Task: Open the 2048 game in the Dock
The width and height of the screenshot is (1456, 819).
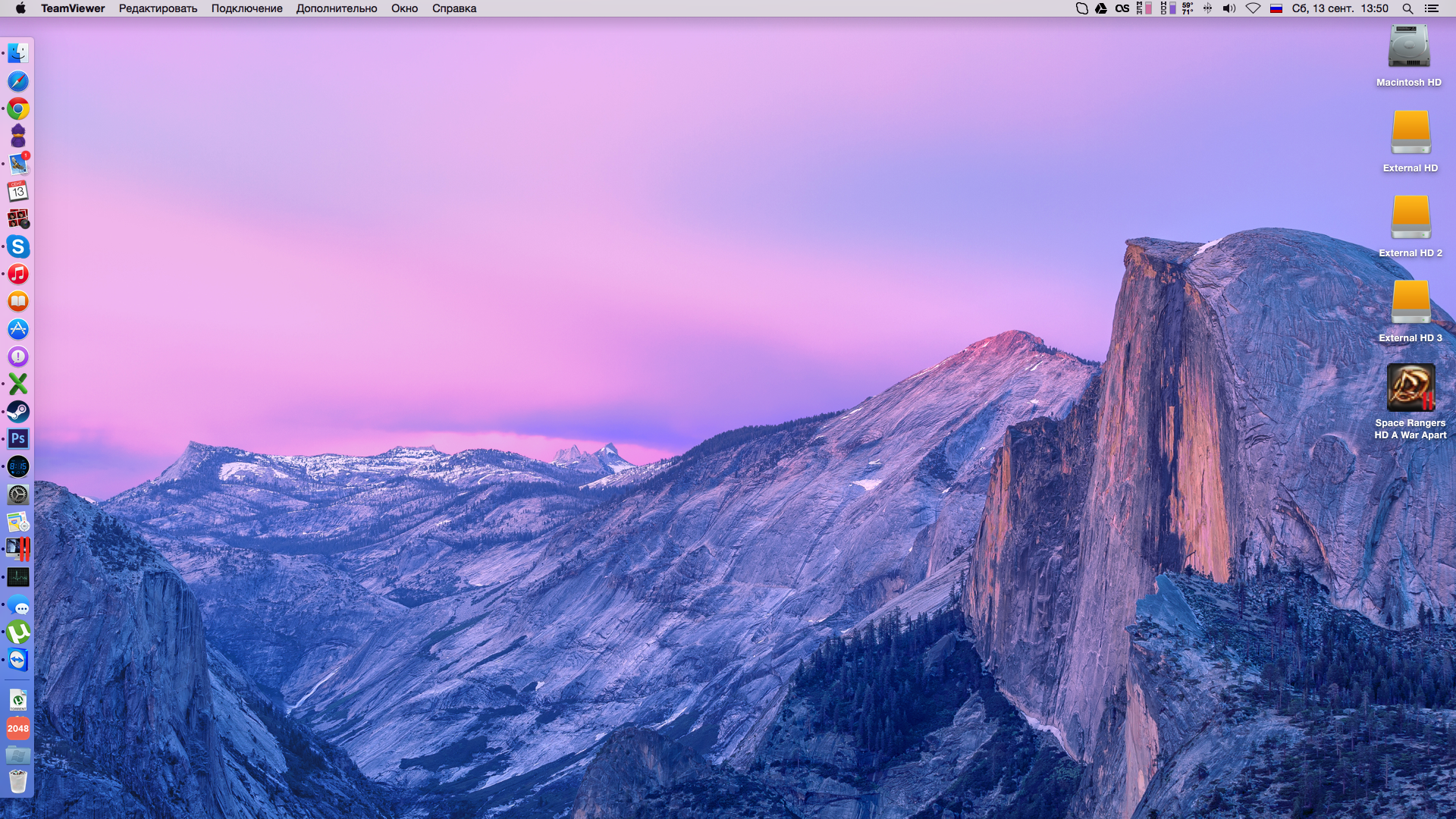Action: coord(18,728)
